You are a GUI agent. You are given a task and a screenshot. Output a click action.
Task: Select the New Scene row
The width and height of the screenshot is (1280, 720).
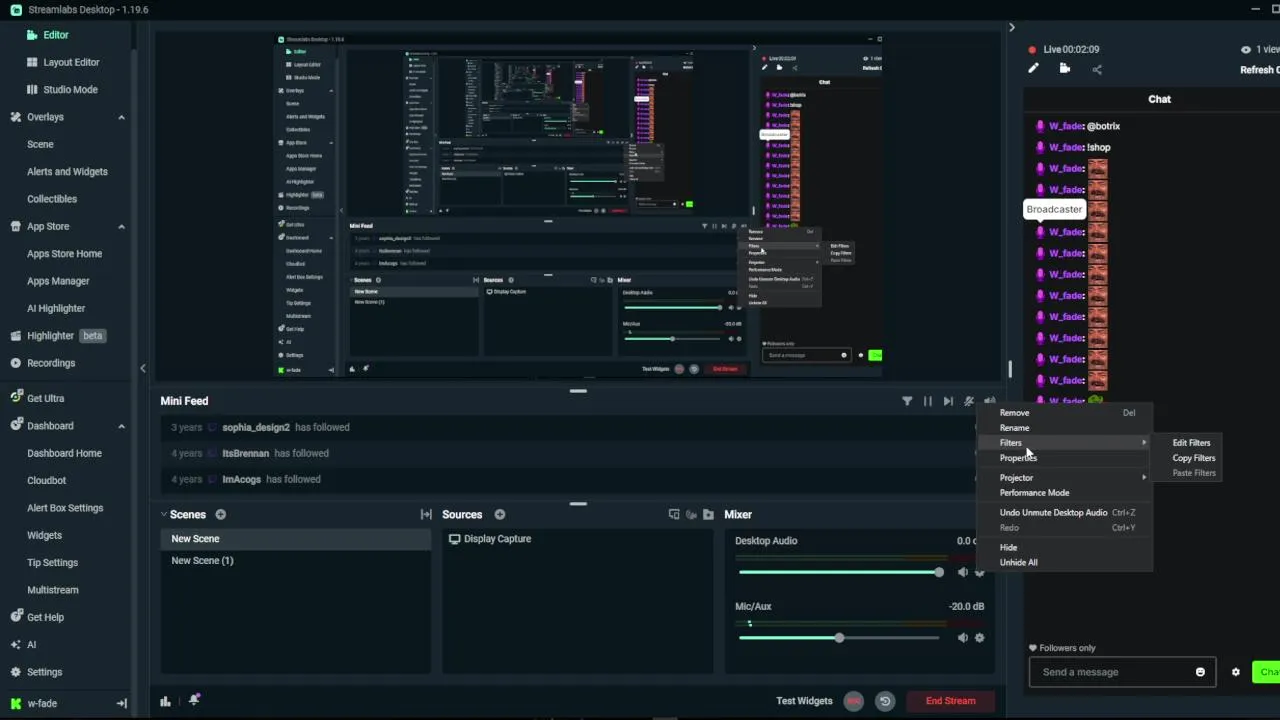[x=296, y=539]
